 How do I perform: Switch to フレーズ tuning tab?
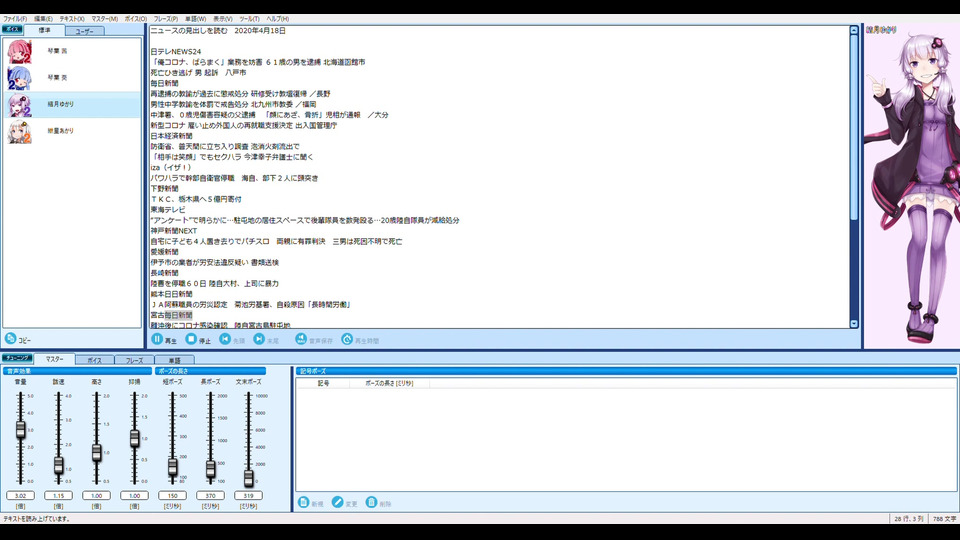(x=134, y=360)
